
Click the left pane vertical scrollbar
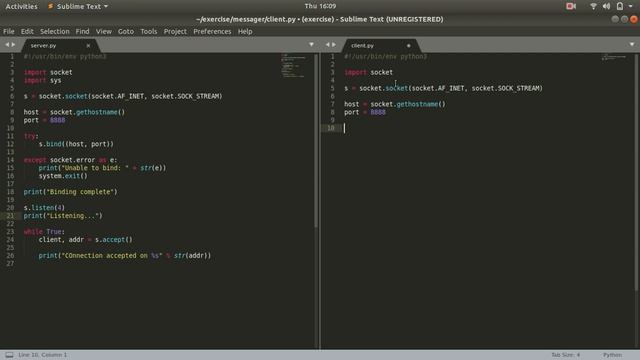coord(316,141)
